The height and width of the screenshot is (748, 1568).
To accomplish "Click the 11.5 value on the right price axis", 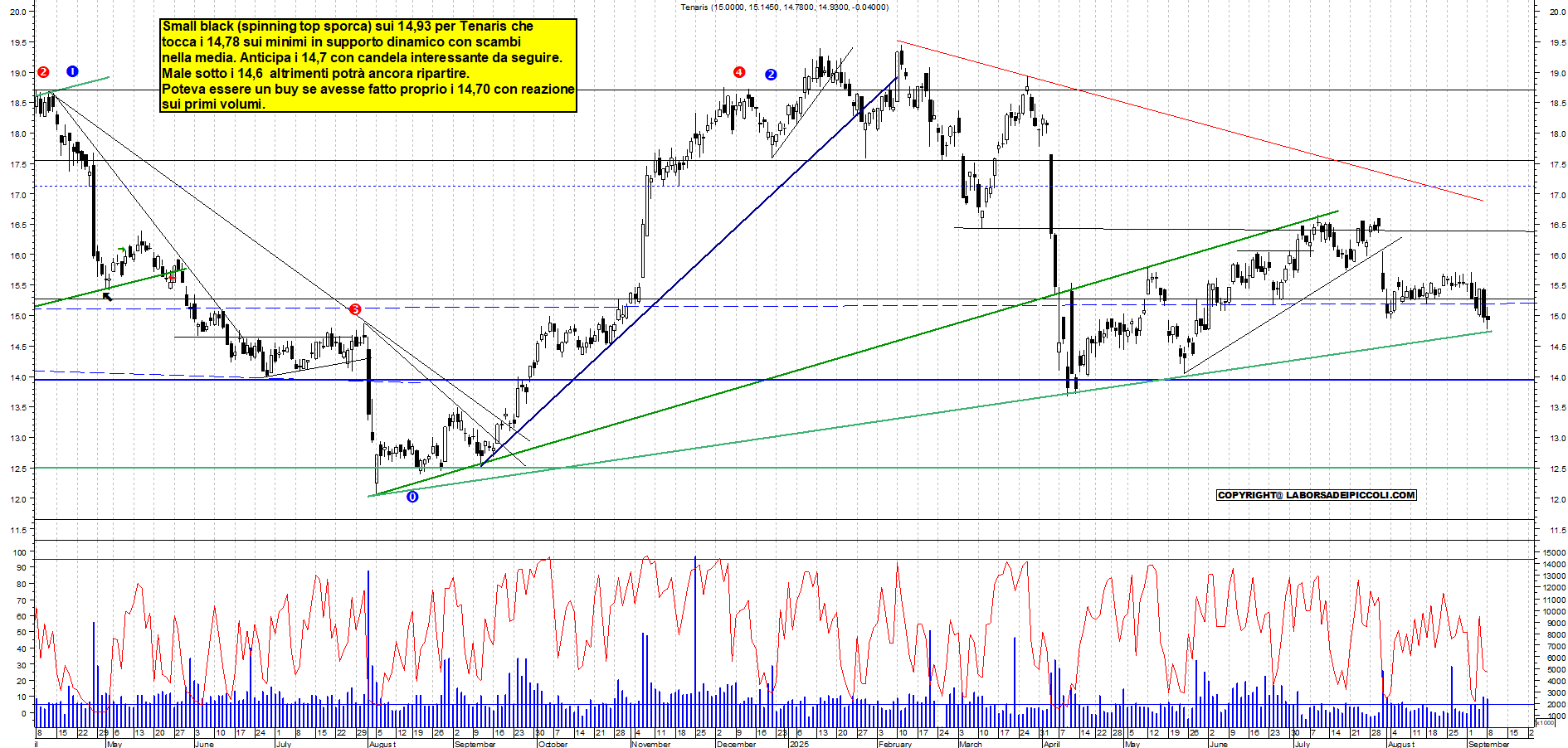I will (x=1558, y=530).
